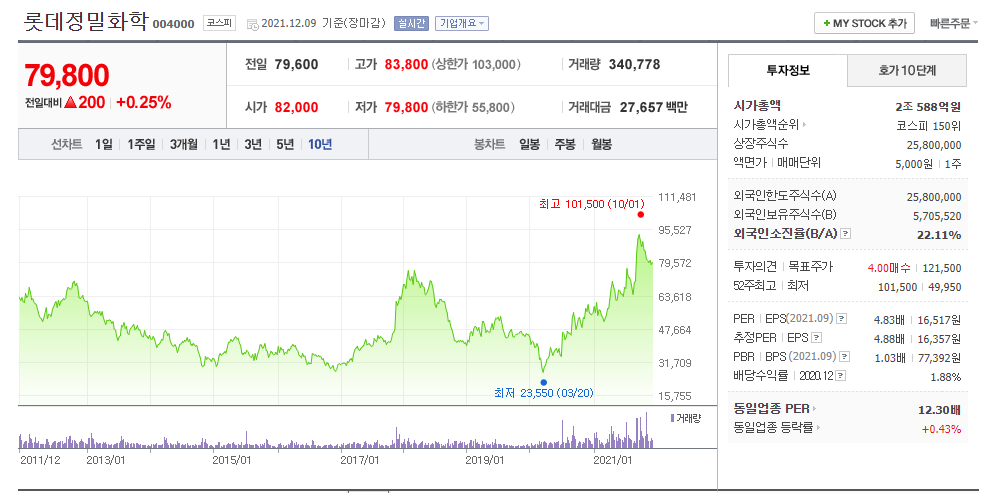Open the 동일업종 PER link
Image resolution: width=1004 pixels, height=493 pixels.
tap(772, 408)
